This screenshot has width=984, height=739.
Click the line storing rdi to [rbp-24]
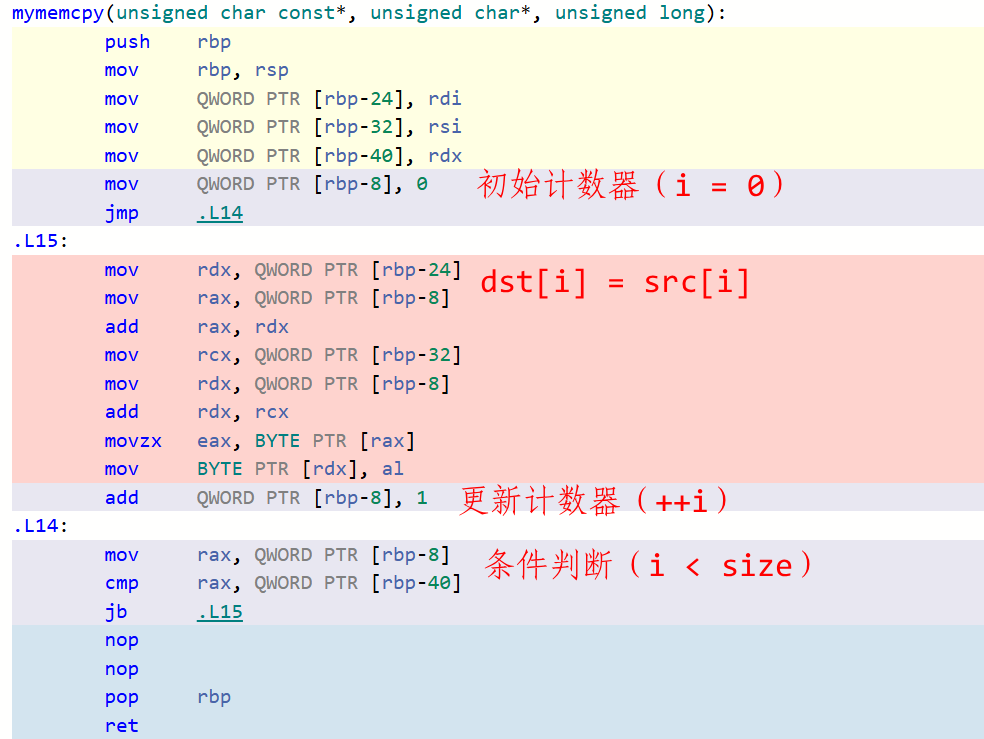point(282,99)
